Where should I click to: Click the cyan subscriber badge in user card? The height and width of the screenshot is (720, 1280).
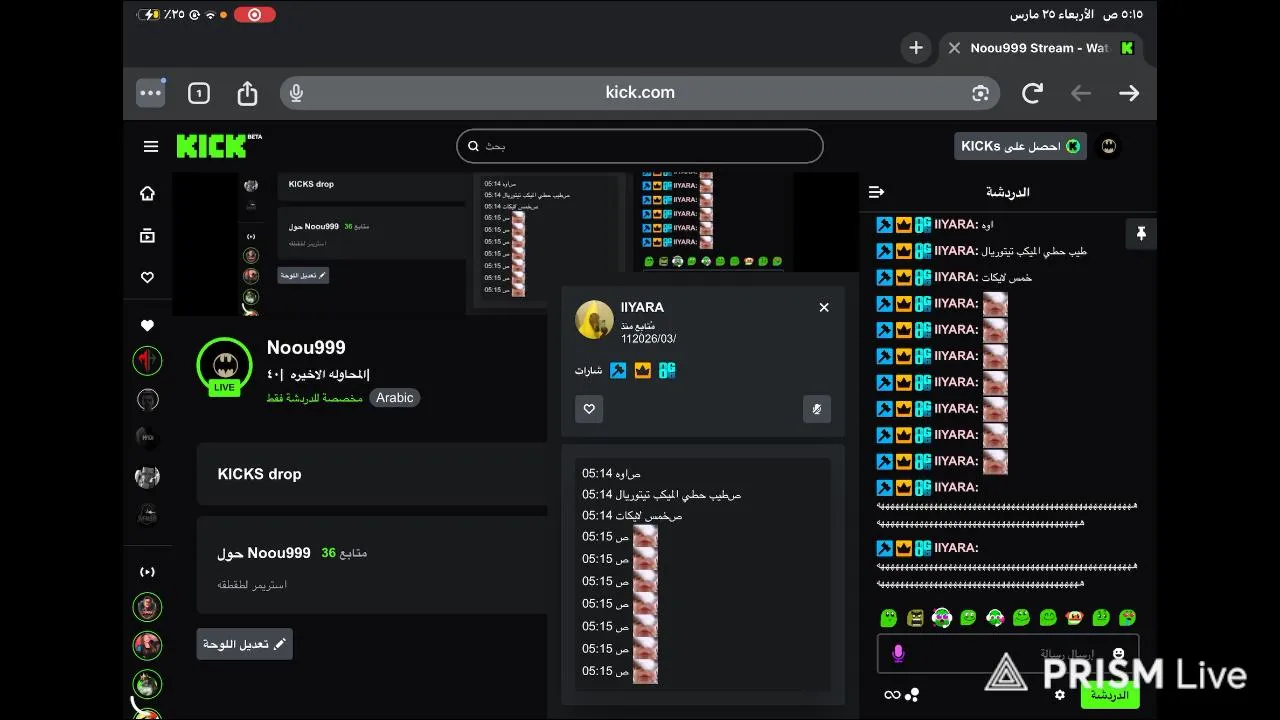coord(667,371)
